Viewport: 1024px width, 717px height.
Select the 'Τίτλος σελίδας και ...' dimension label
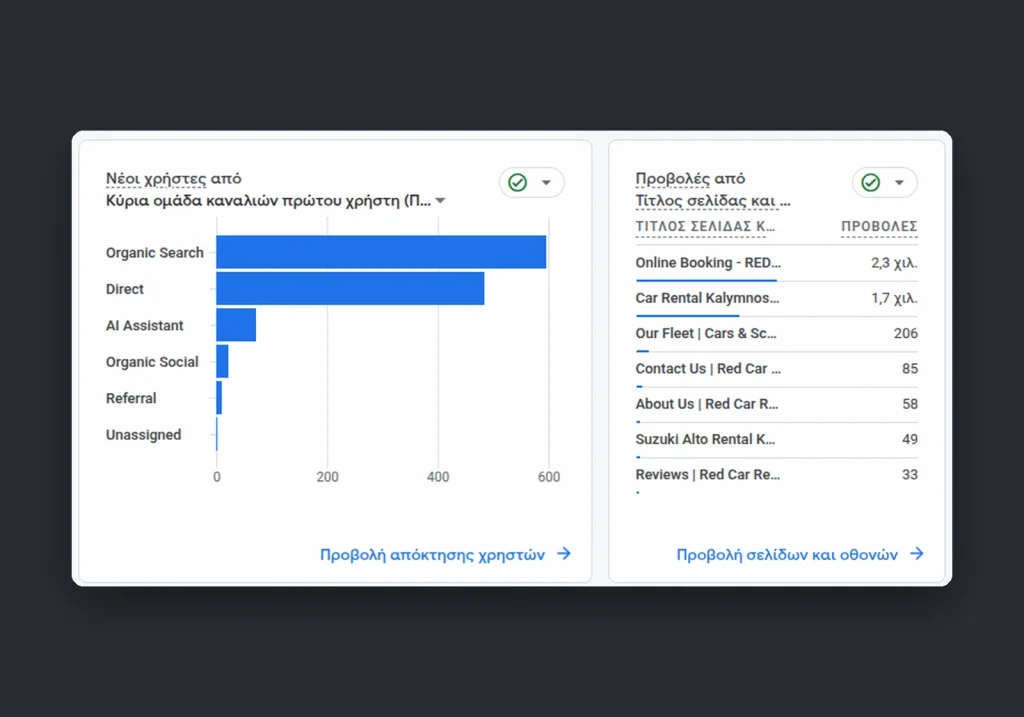(713, 200)
